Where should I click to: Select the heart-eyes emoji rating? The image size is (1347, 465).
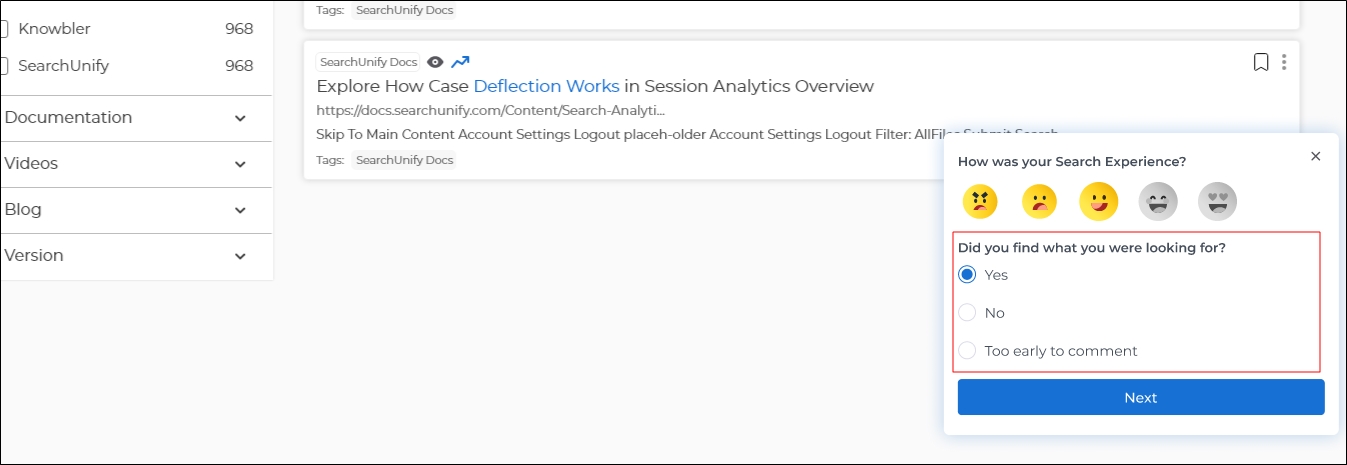(x=1217, y=202)
